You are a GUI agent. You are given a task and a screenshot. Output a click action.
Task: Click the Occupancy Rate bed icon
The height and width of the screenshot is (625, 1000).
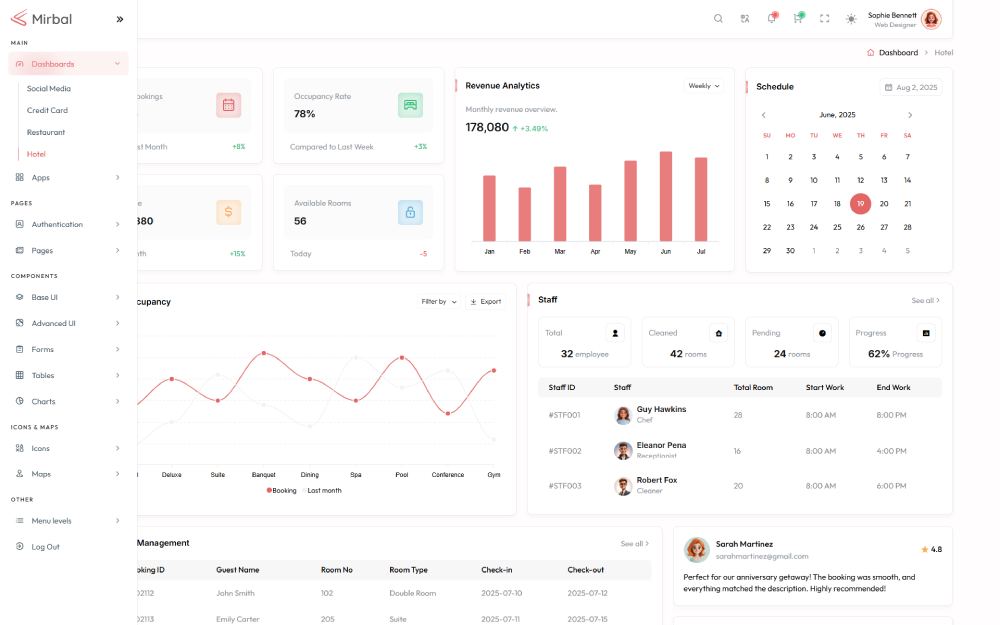click(410, 105)
